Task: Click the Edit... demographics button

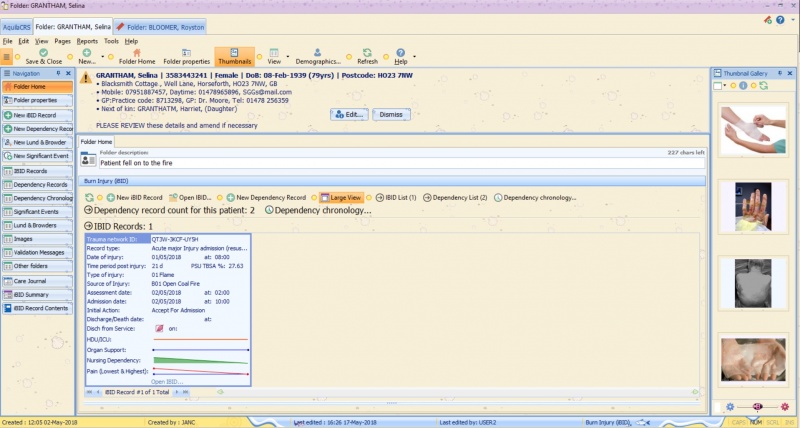Action: (x=349, y=115)
